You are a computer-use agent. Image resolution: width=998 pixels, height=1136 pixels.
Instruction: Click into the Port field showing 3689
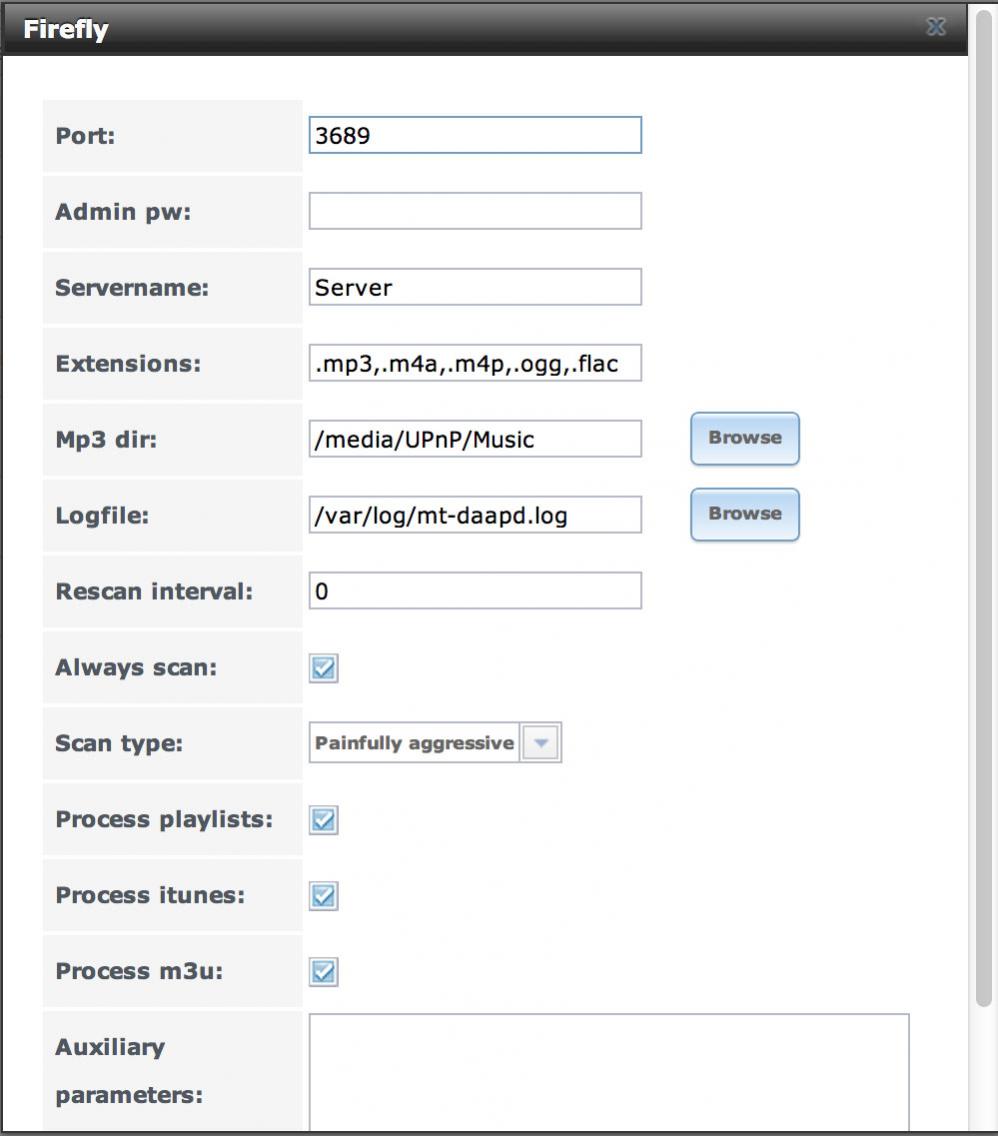point(475,135)
